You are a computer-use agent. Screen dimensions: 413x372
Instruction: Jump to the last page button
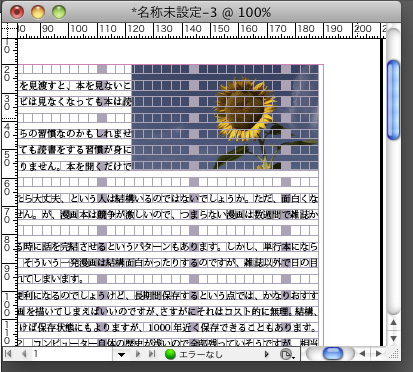(x=152, y=354)
